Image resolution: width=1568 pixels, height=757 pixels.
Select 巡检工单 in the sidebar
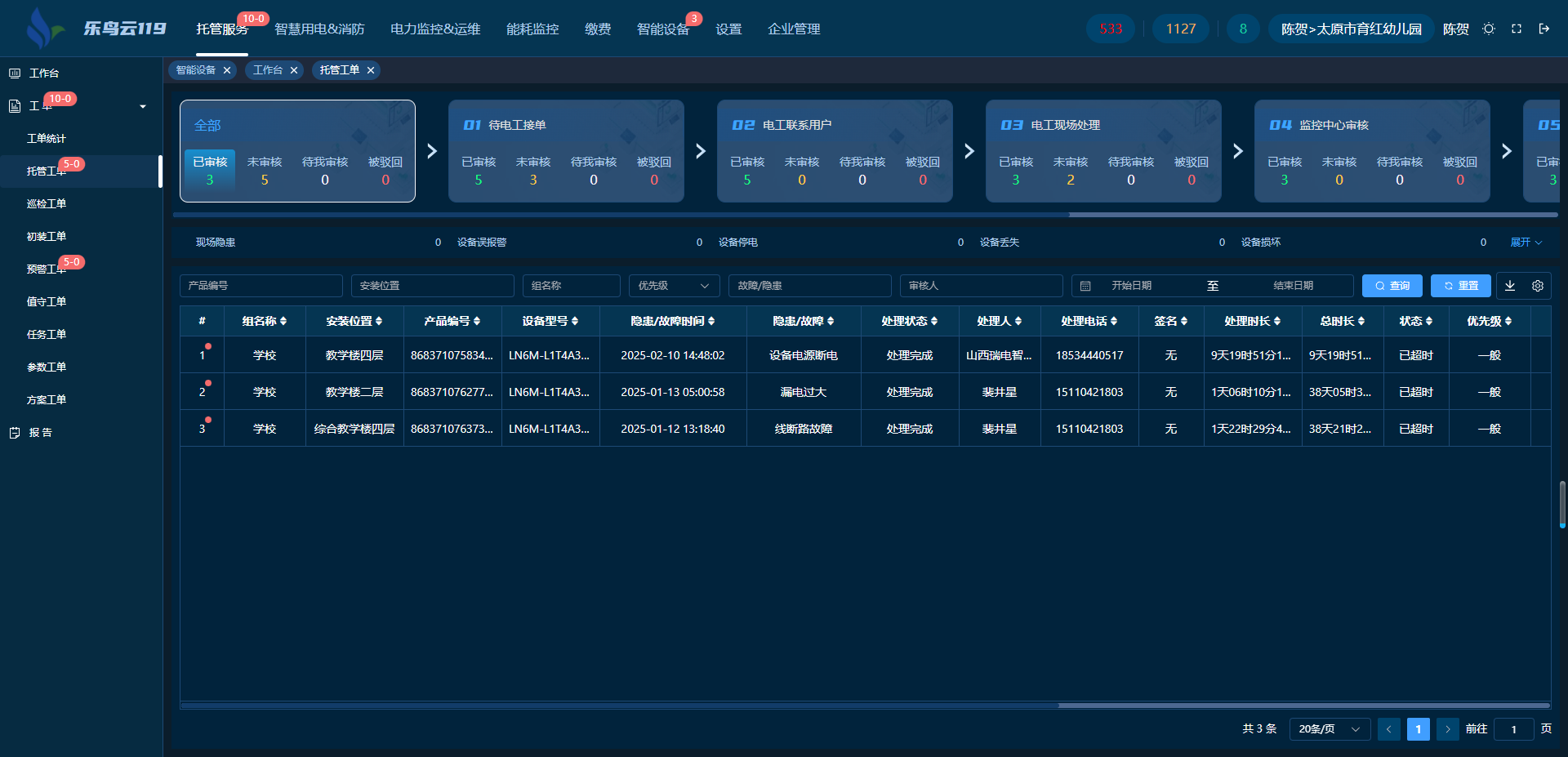pyautogui.click(x=47, y=203)
